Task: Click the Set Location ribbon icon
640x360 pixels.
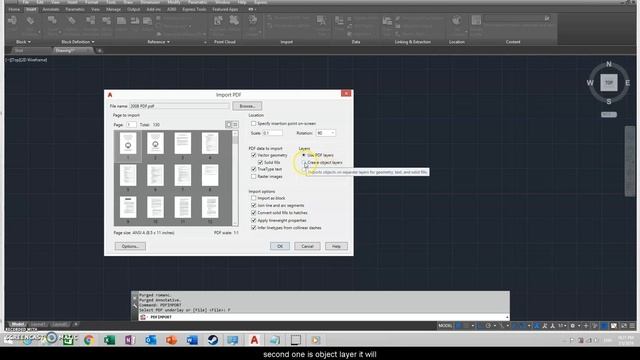Action: point(456,20)
